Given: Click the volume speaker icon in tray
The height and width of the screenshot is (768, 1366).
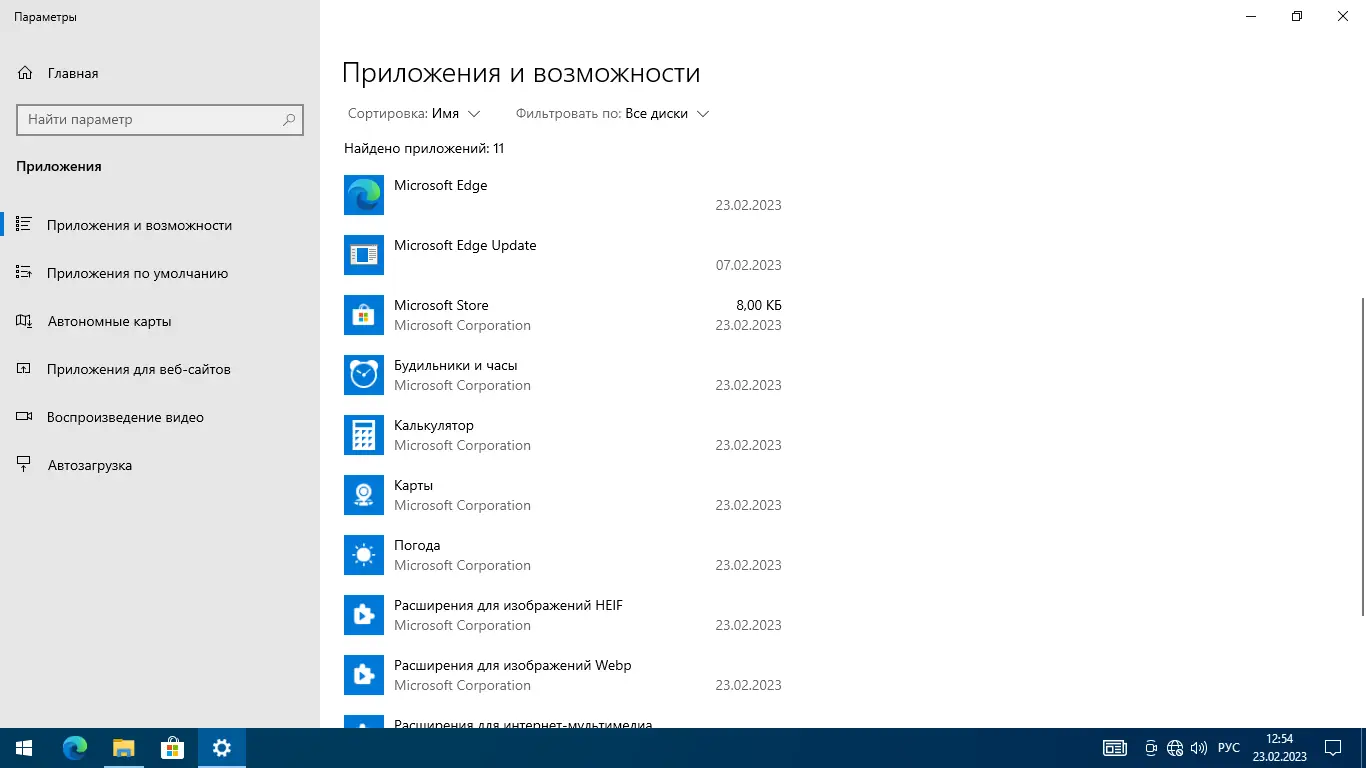Looking at the screenshot, I should pos(1199,748).
